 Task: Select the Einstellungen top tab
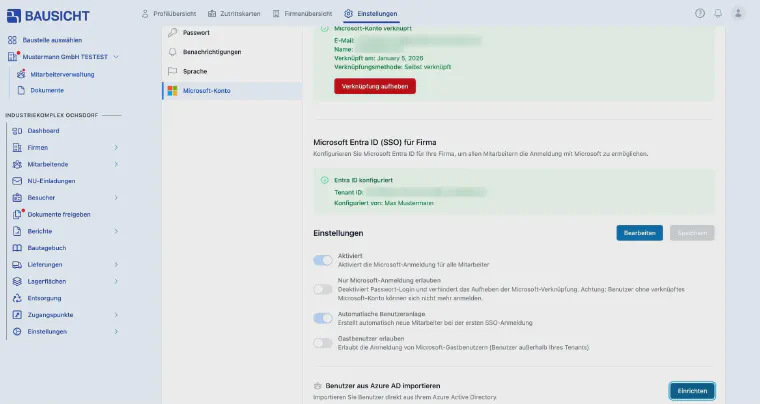click(371, 14)
